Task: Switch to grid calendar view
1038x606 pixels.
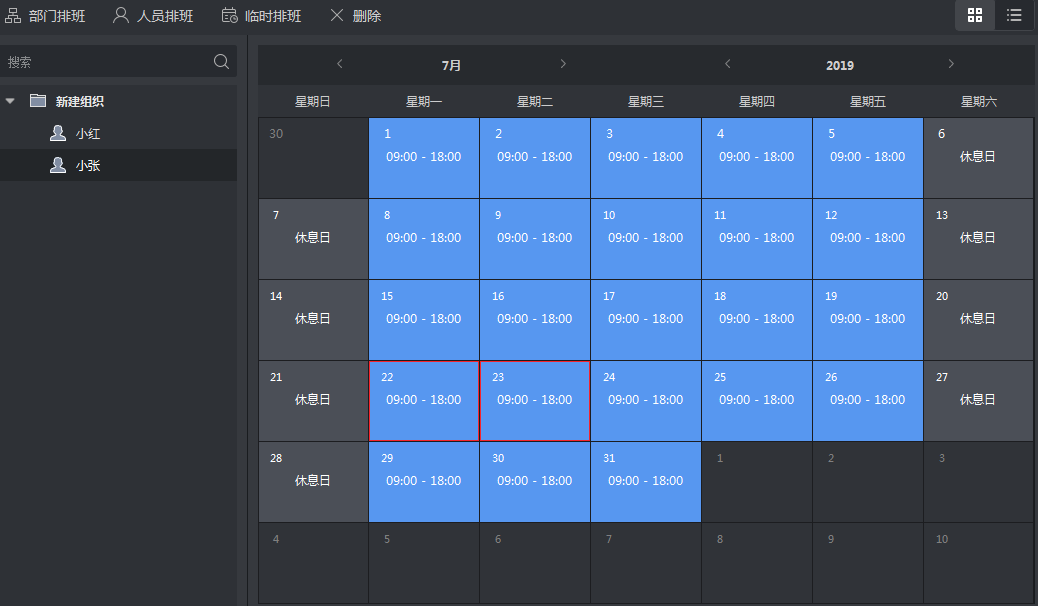Action: pos(975,16)
